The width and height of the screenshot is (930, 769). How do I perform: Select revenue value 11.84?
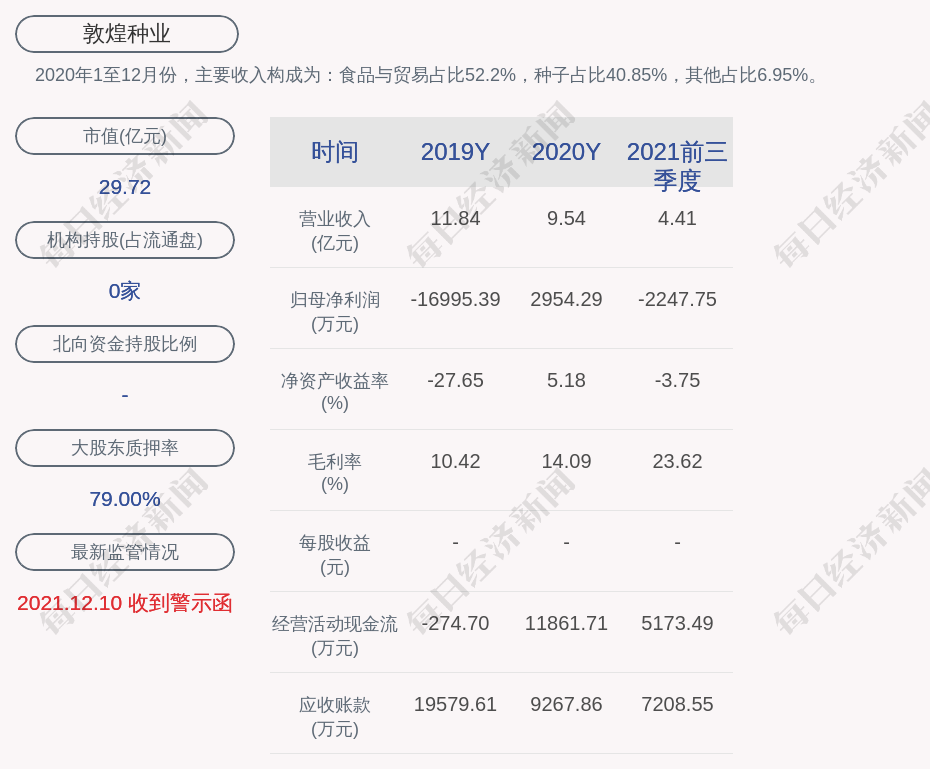(x=455, y=218)
